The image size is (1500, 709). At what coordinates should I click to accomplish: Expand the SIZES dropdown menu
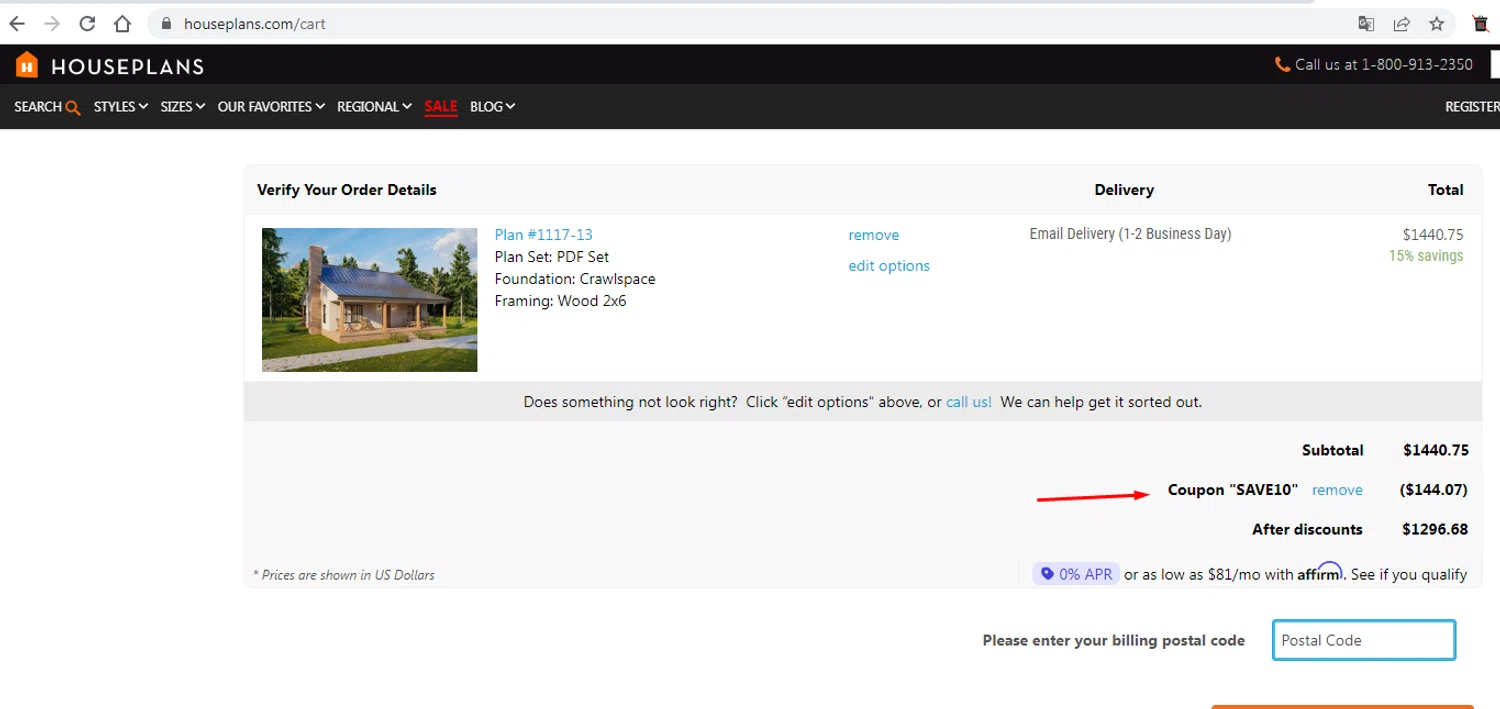[183, 106]
